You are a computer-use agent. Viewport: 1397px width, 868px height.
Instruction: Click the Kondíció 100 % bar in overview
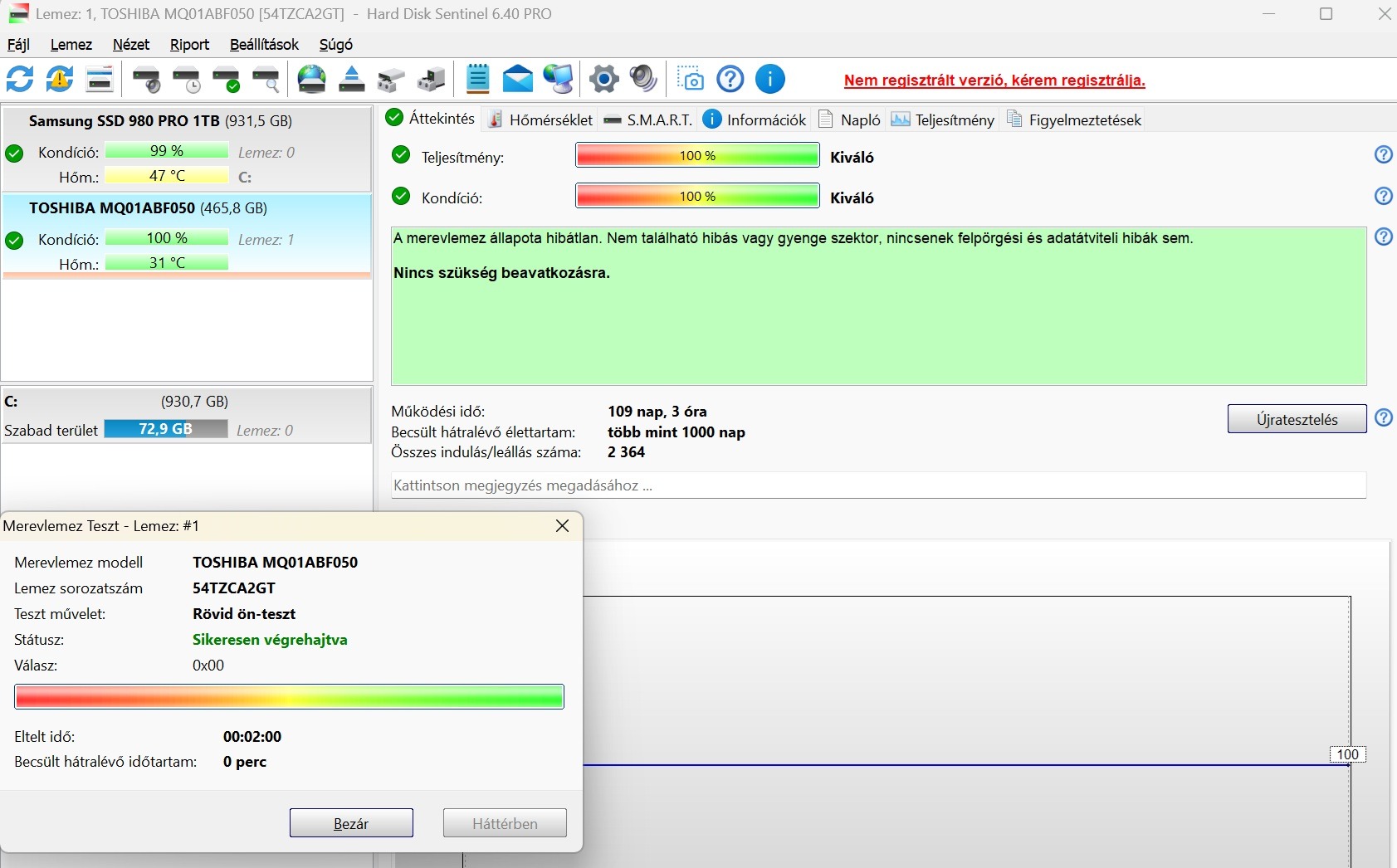pos(697,197)
